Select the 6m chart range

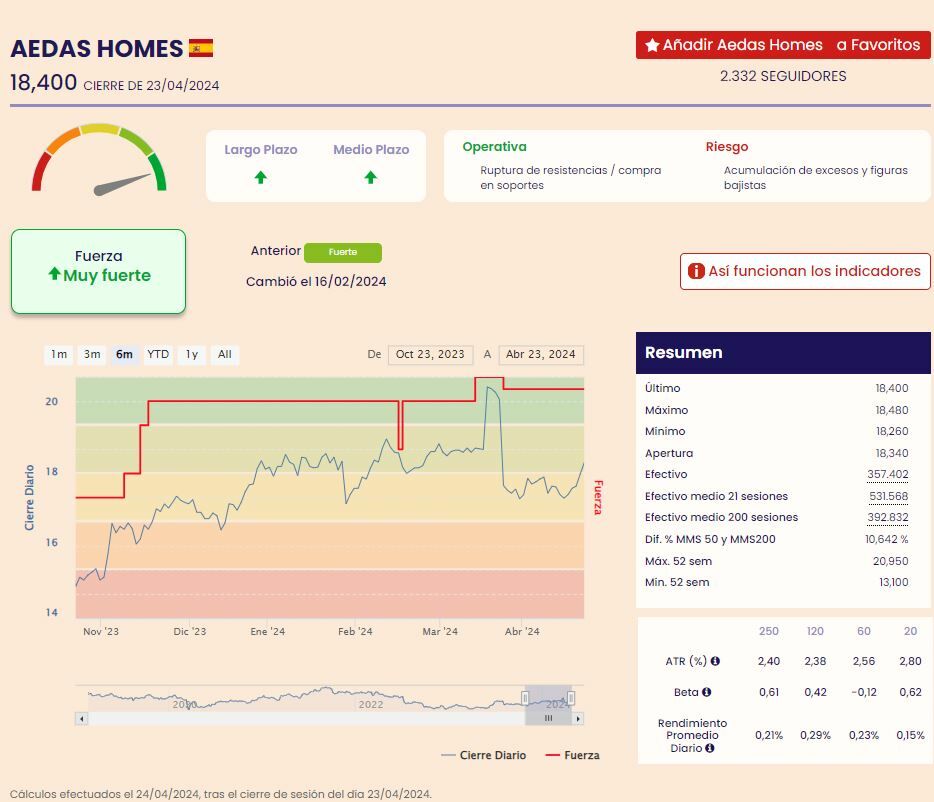[x=124, y=355]
